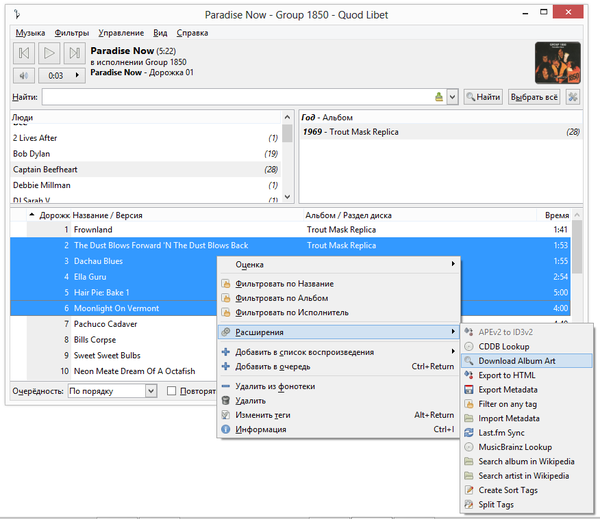Select 1969 Trout Mask Replica album row
This screenshot has height=519, width=600.
coord(441,132)
